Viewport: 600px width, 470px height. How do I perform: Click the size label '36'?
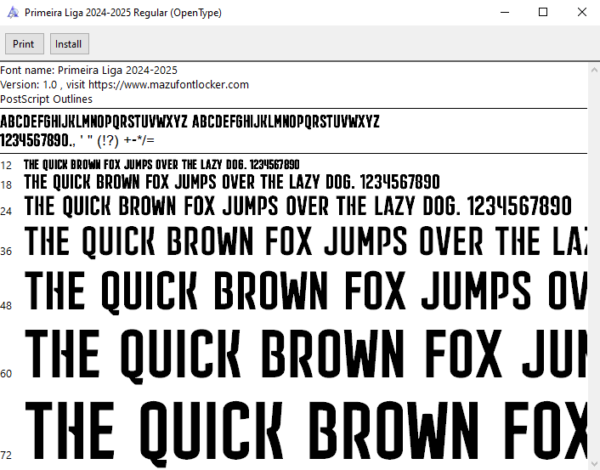tap(6, 251)
